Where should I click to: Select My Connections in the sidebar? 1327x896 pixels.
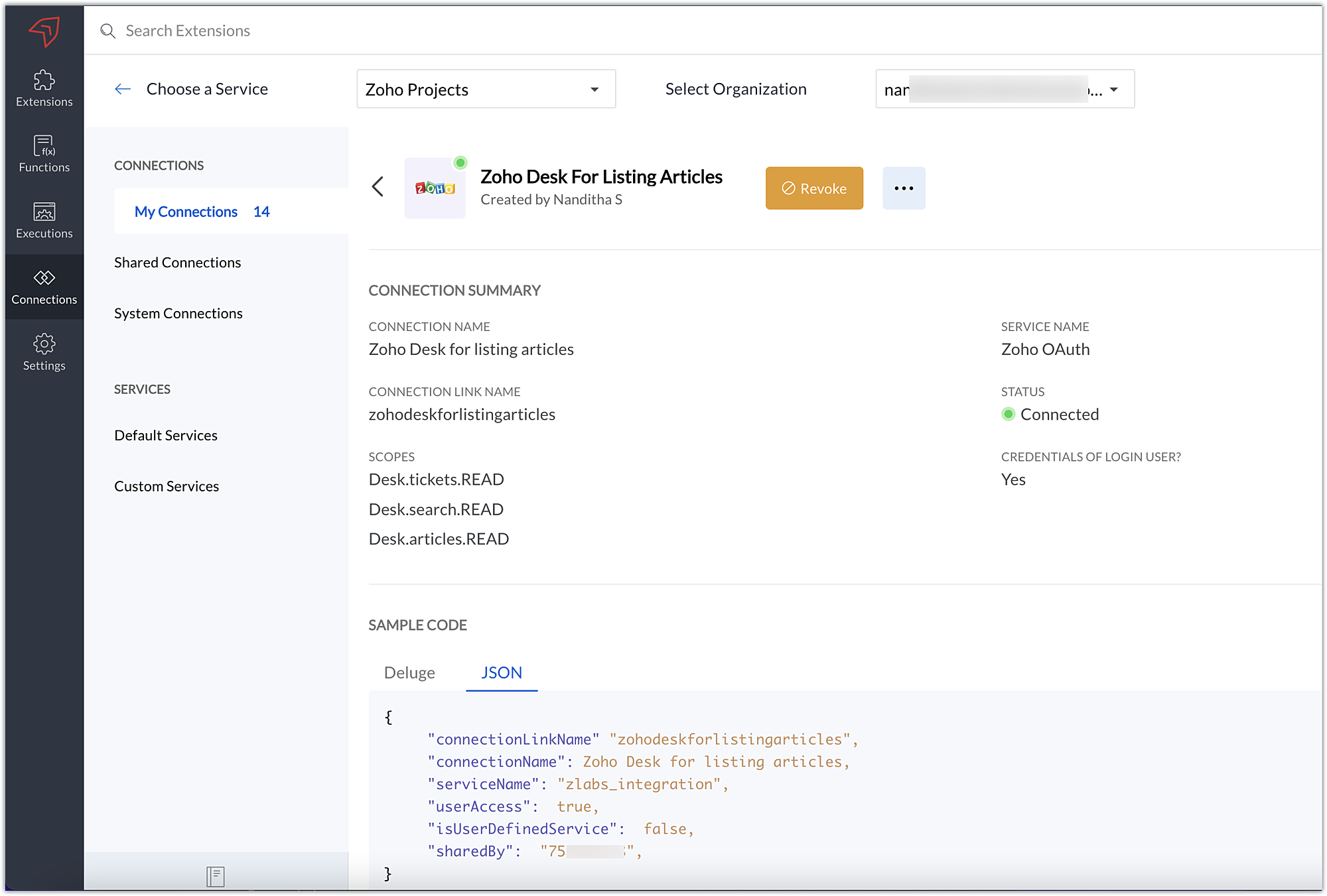(186, 212)
